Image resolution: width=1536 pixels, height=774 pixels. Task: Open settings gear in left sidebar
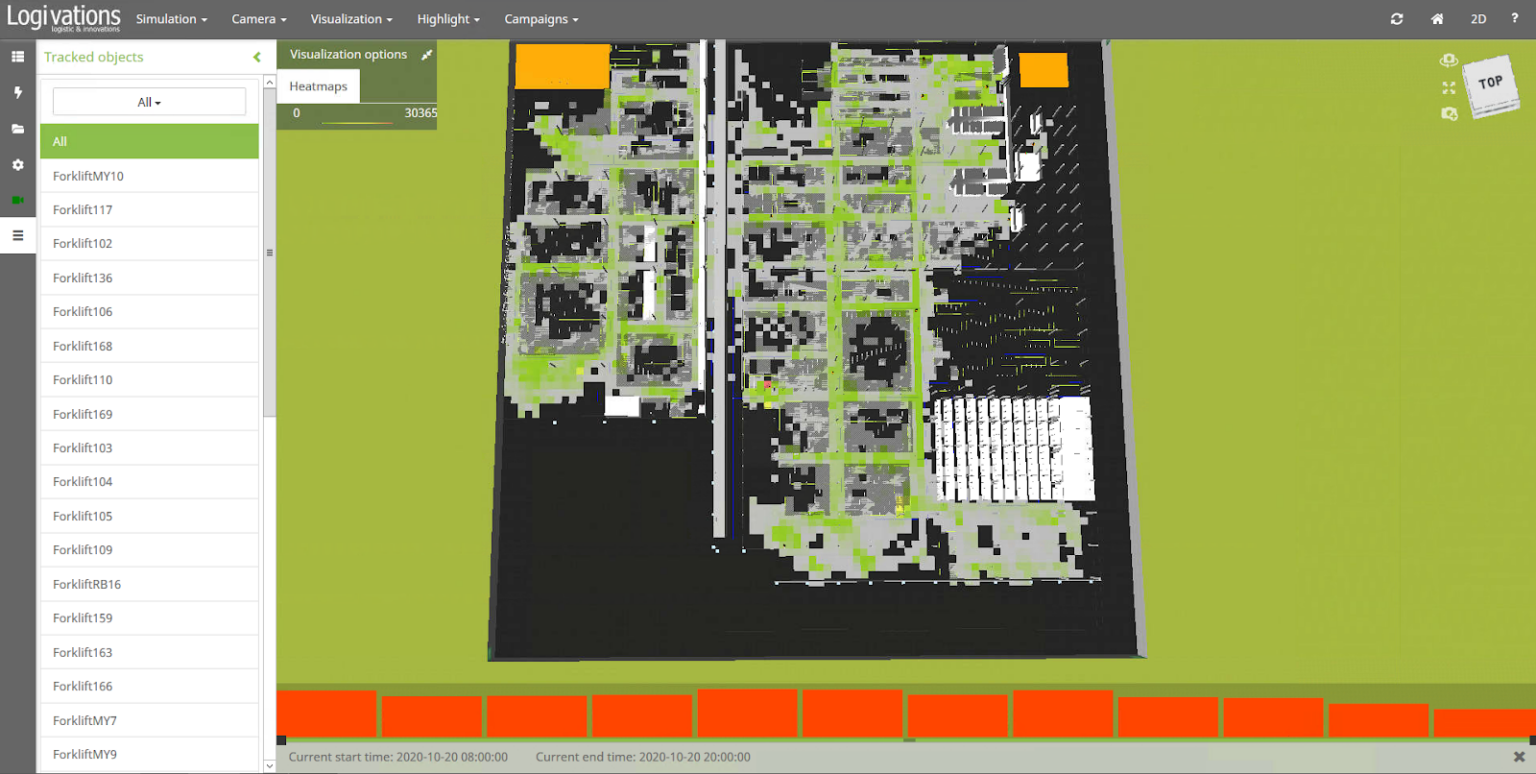pyautogui.click(x=17, y=165)
